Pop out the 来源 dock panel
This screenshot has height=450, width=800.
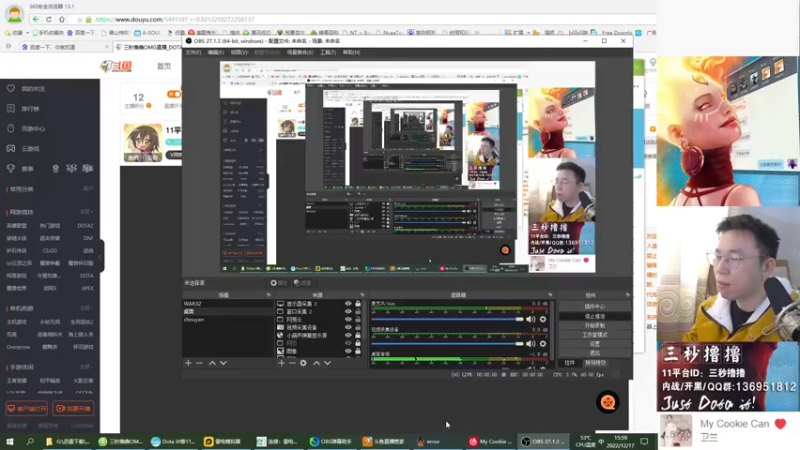click(362, 295)
